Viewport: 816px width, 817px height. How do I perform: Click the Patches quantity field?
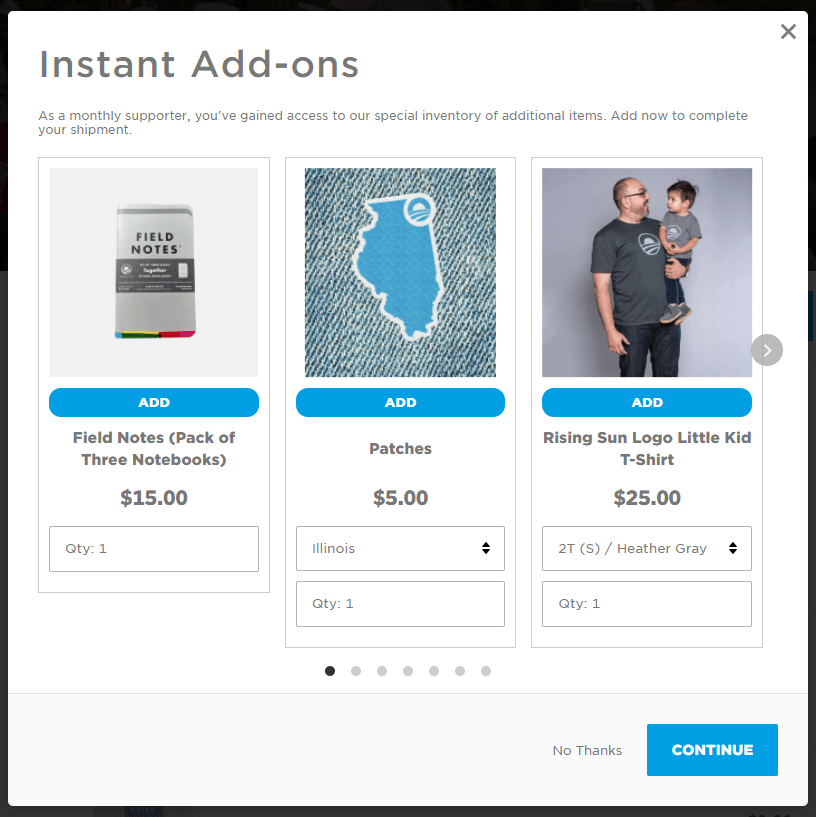(400, 604)
